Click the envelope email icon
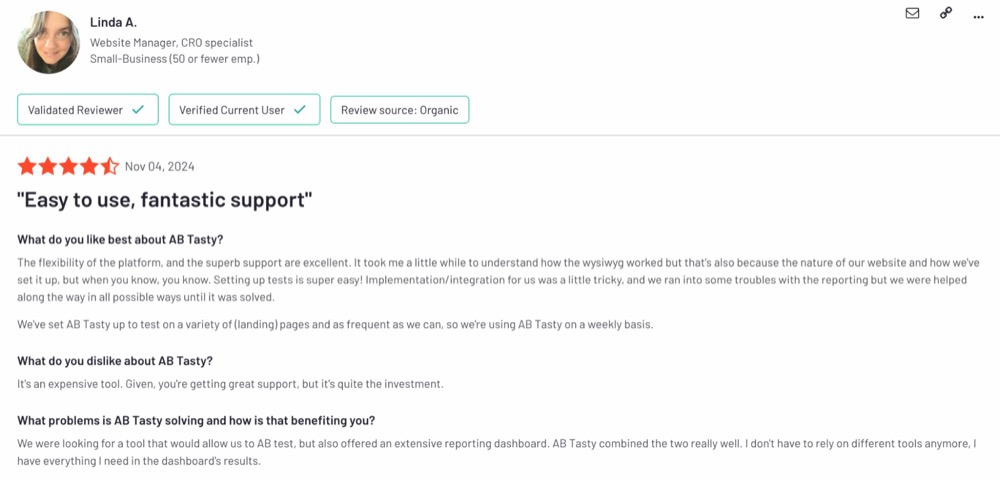1000x482 pixels. 912,13
